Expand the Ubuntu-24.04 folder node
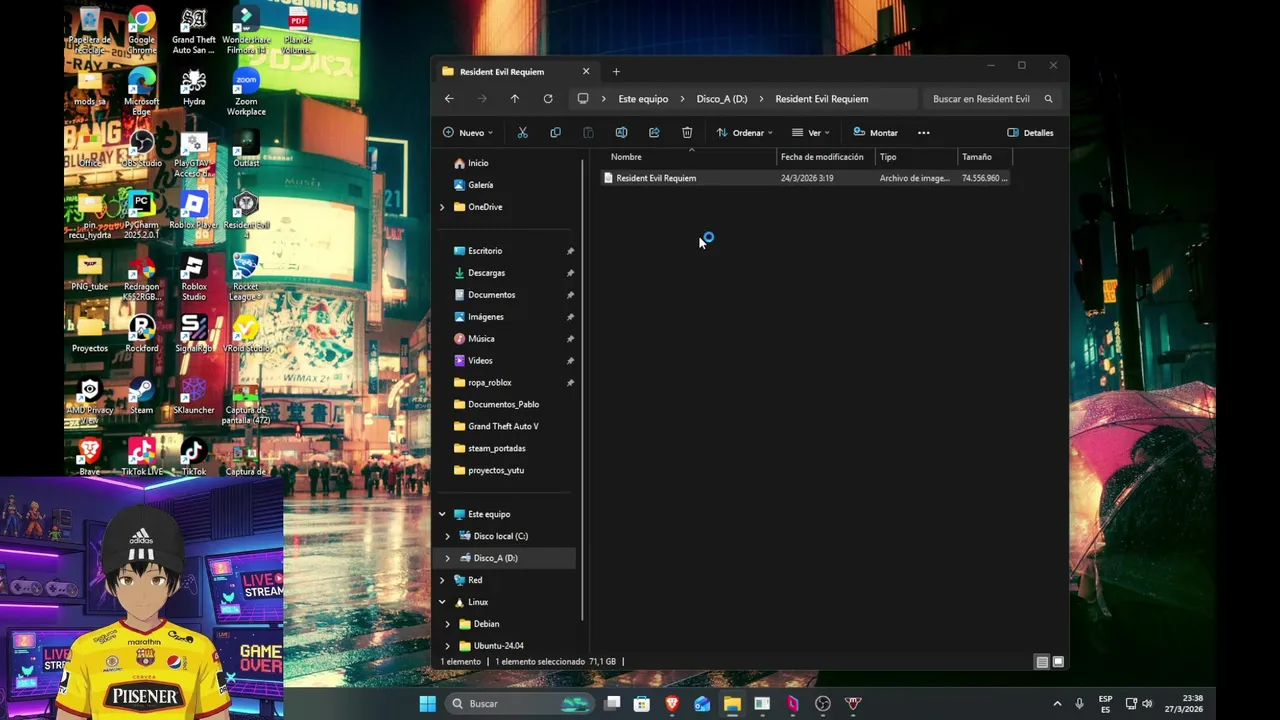The image size is (1280, 720). pos(448,646)
